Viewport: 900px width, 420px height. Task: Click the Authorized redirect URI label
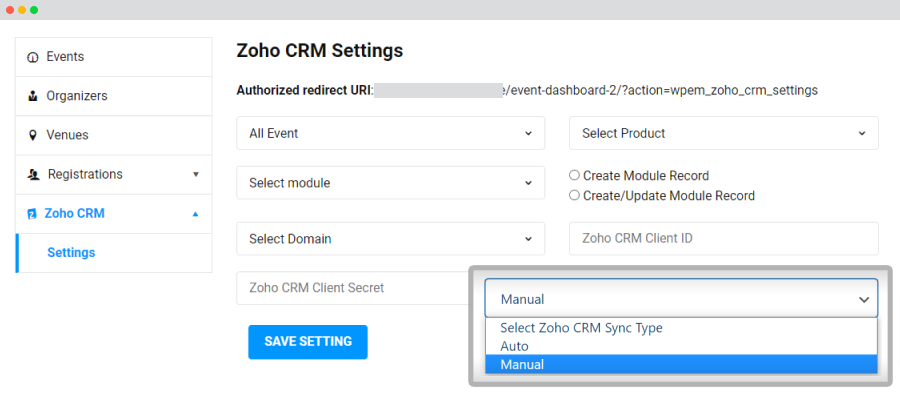305,90
